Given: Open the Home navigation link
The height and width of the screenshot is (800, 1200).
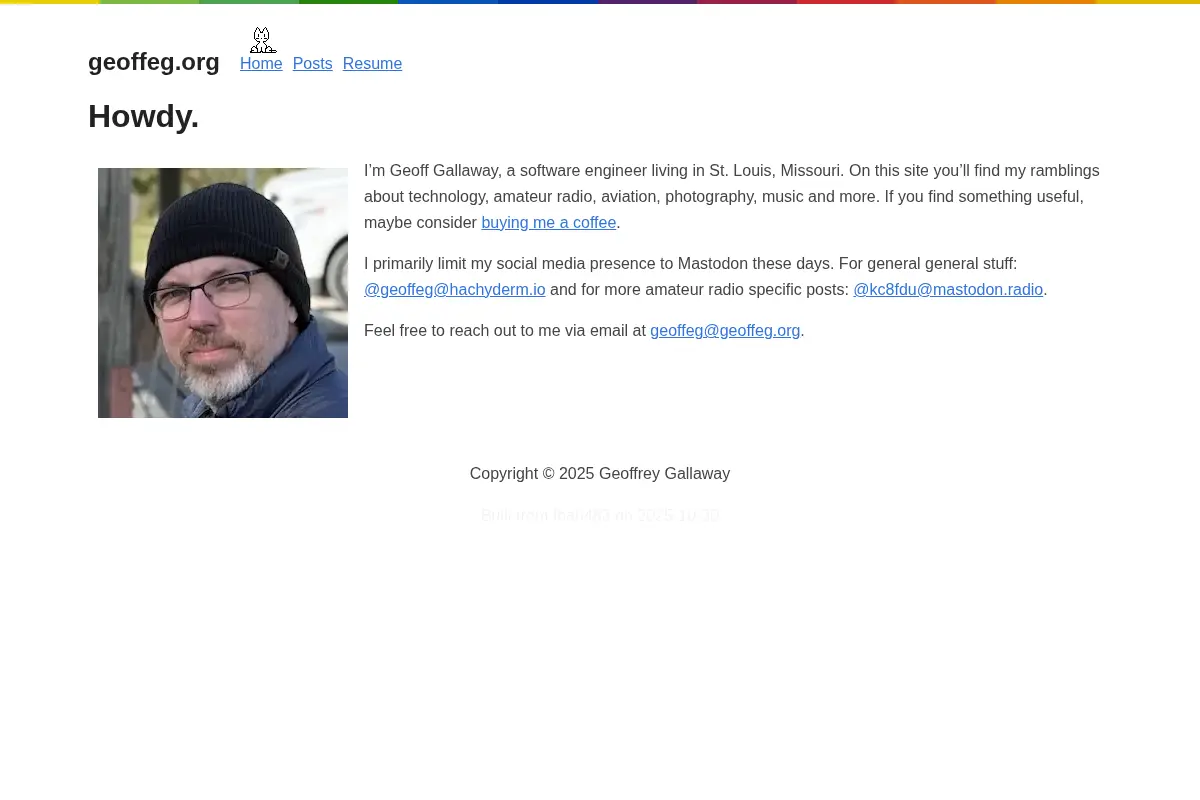Looking at the screenshot, I should coord(261,64).
